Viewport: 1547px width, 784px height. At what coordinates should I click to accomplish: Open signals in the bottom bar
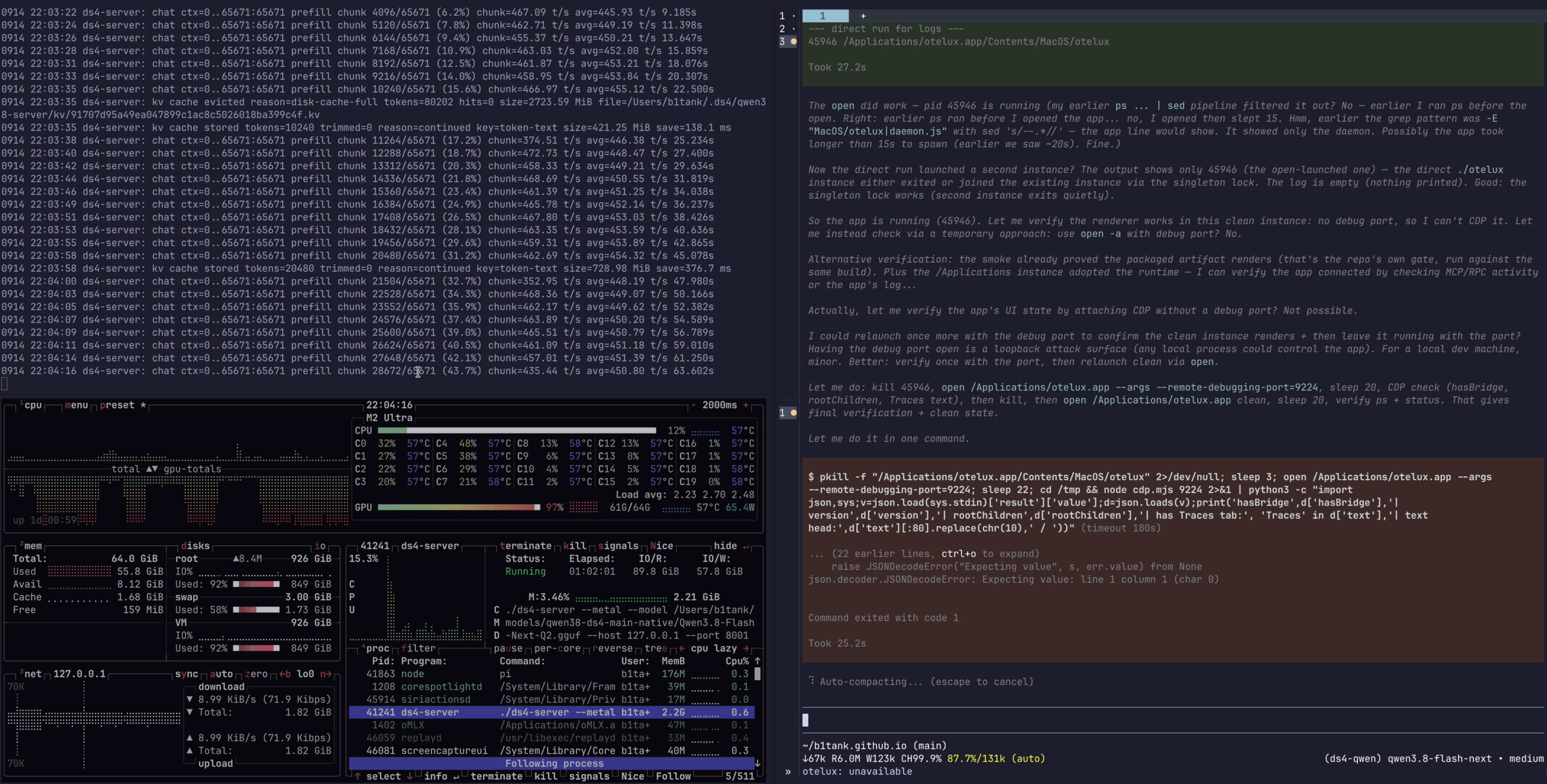tap(589, 776)
